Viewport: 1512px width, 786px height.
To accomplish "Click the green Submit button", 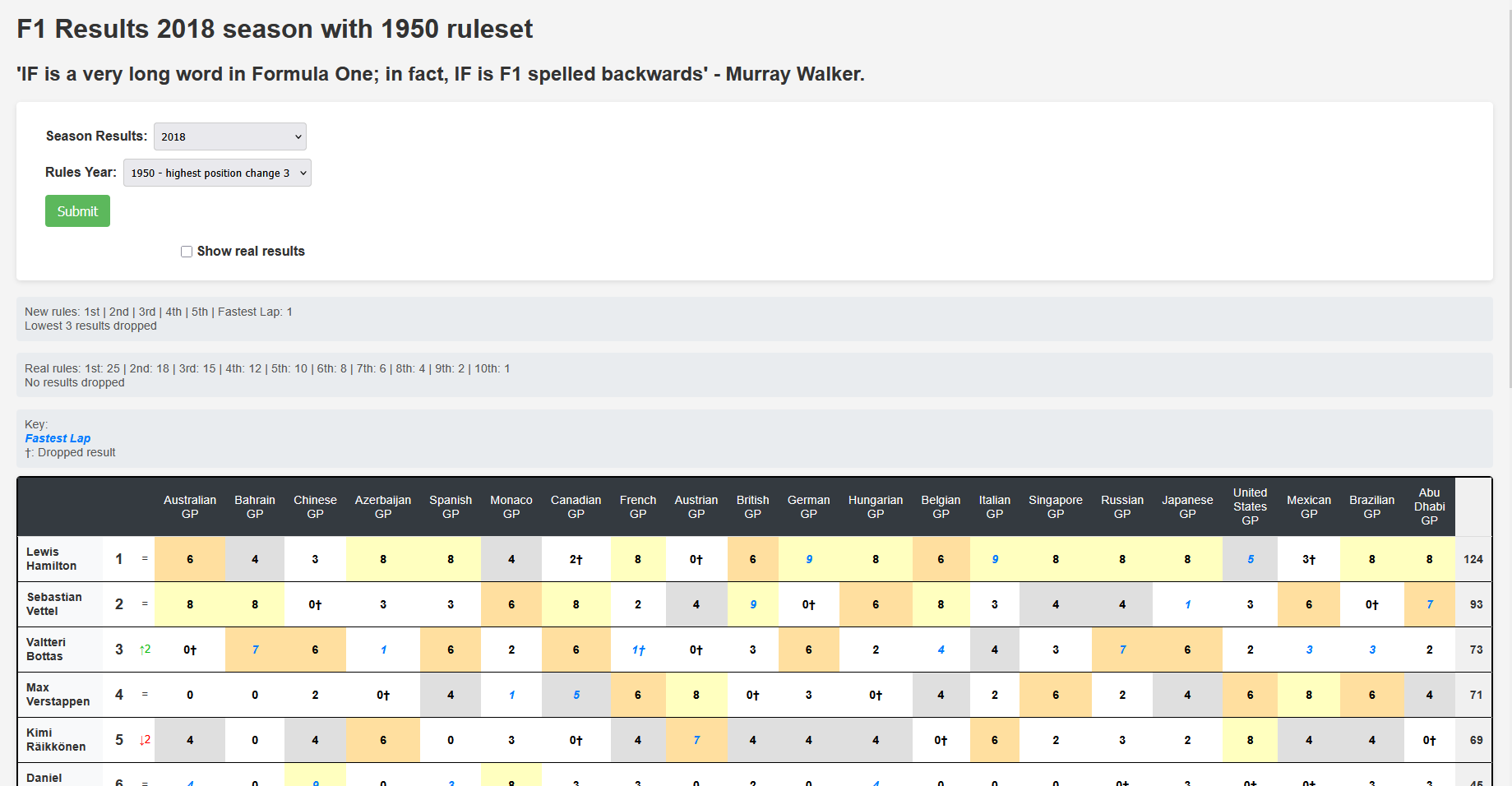I will 76,210.
